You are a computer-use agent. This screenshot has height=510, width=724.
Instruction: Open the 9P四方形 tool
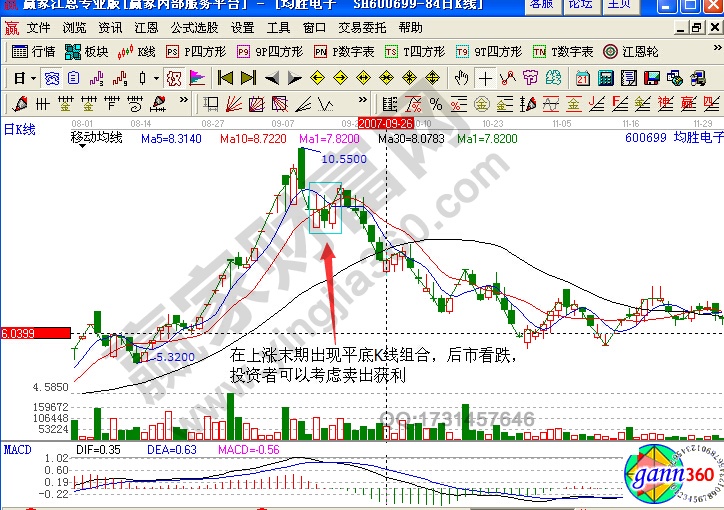[x=270, y=52]
